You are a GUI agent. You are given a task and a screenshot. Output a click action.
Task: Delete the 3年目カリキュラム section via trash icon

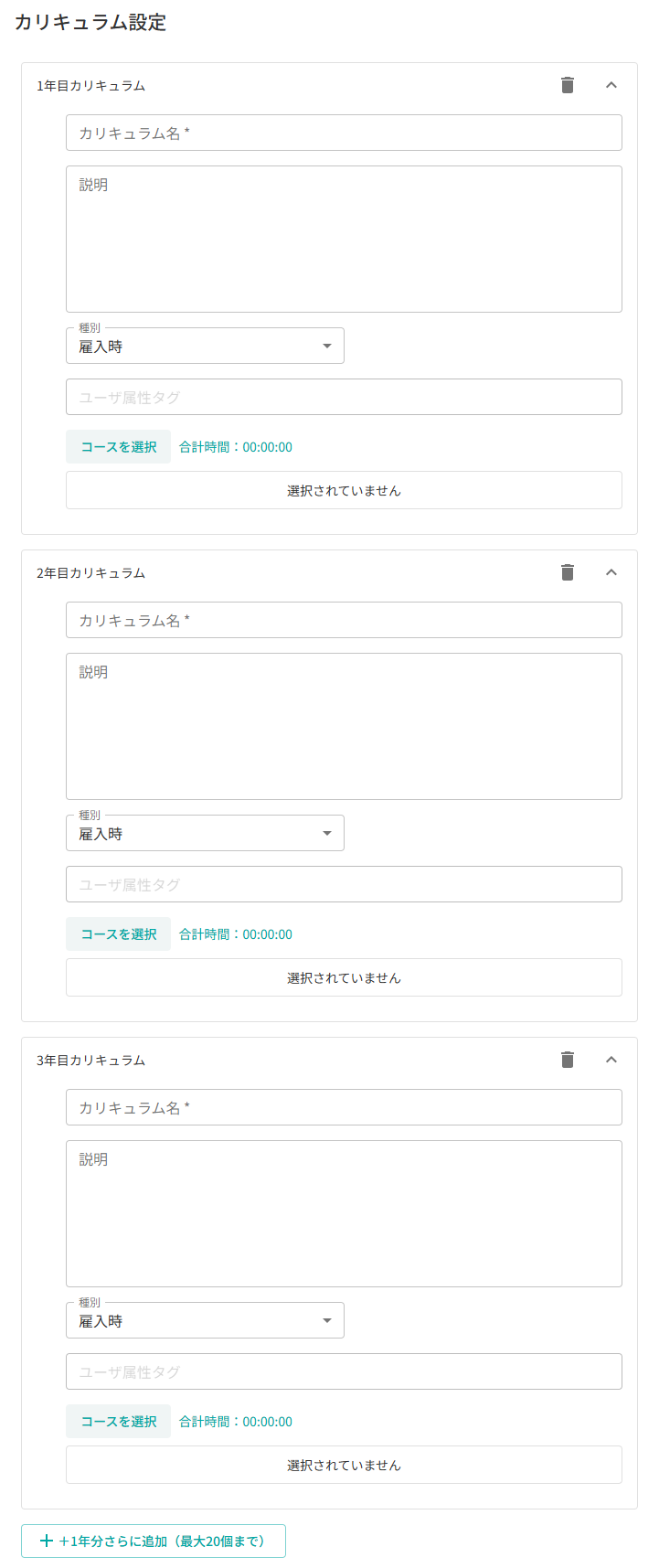pos(568,1060)
